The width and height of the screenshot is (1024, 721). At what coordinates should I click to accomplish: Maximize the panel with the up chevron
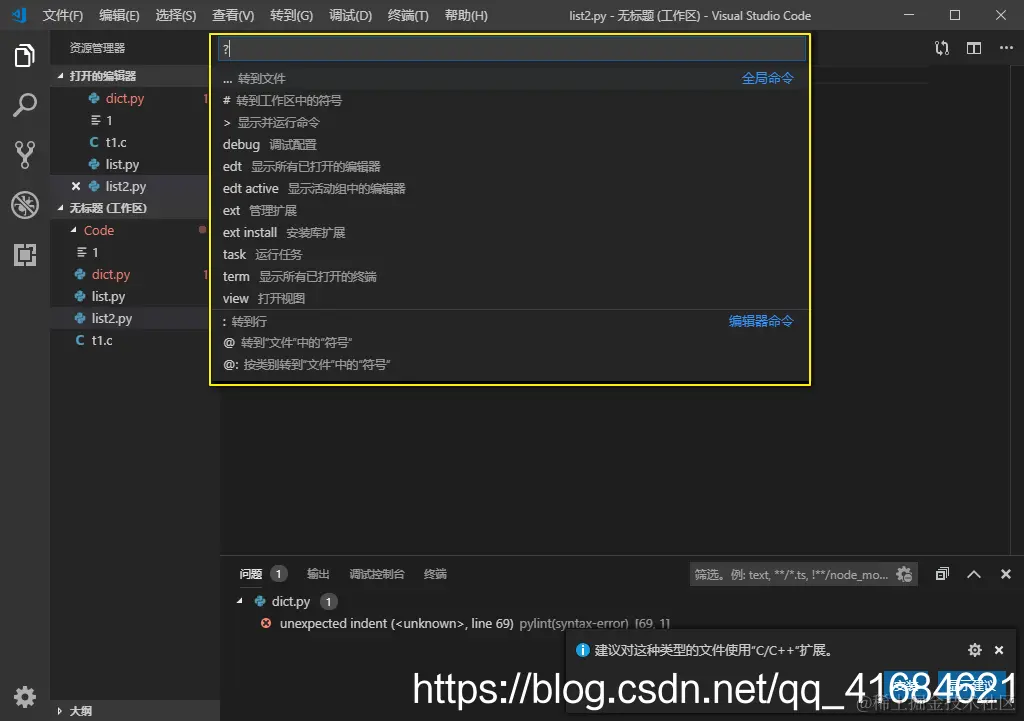[x=974, y=574]
